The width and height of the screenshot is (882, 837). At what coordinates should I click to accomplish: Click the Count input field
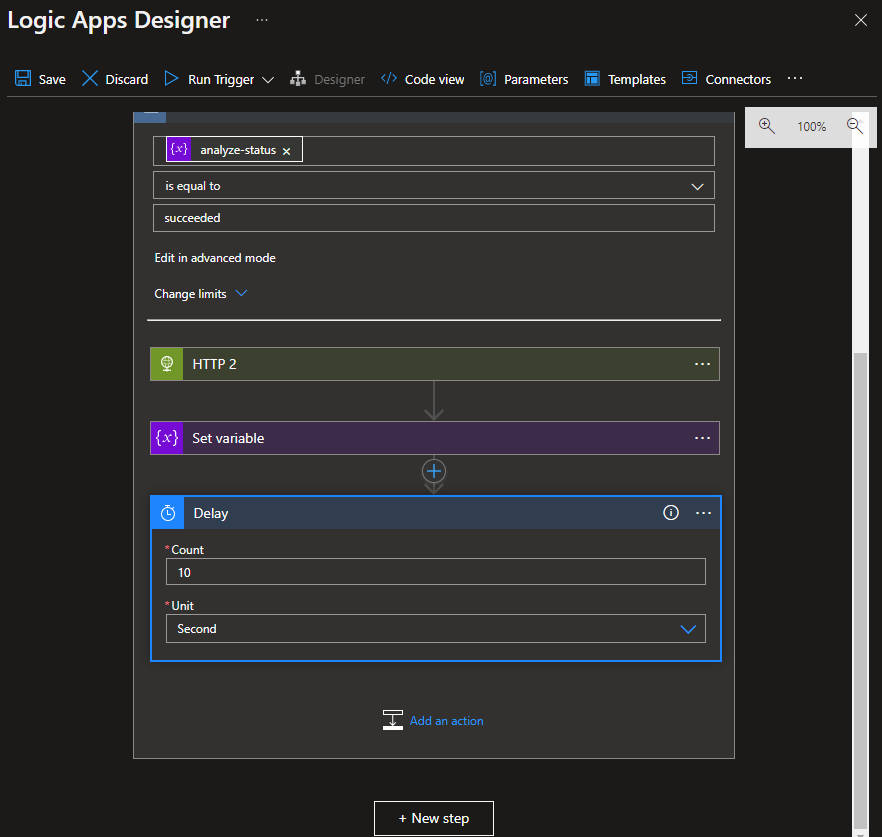pyautogui.click(x=435, y=572)
